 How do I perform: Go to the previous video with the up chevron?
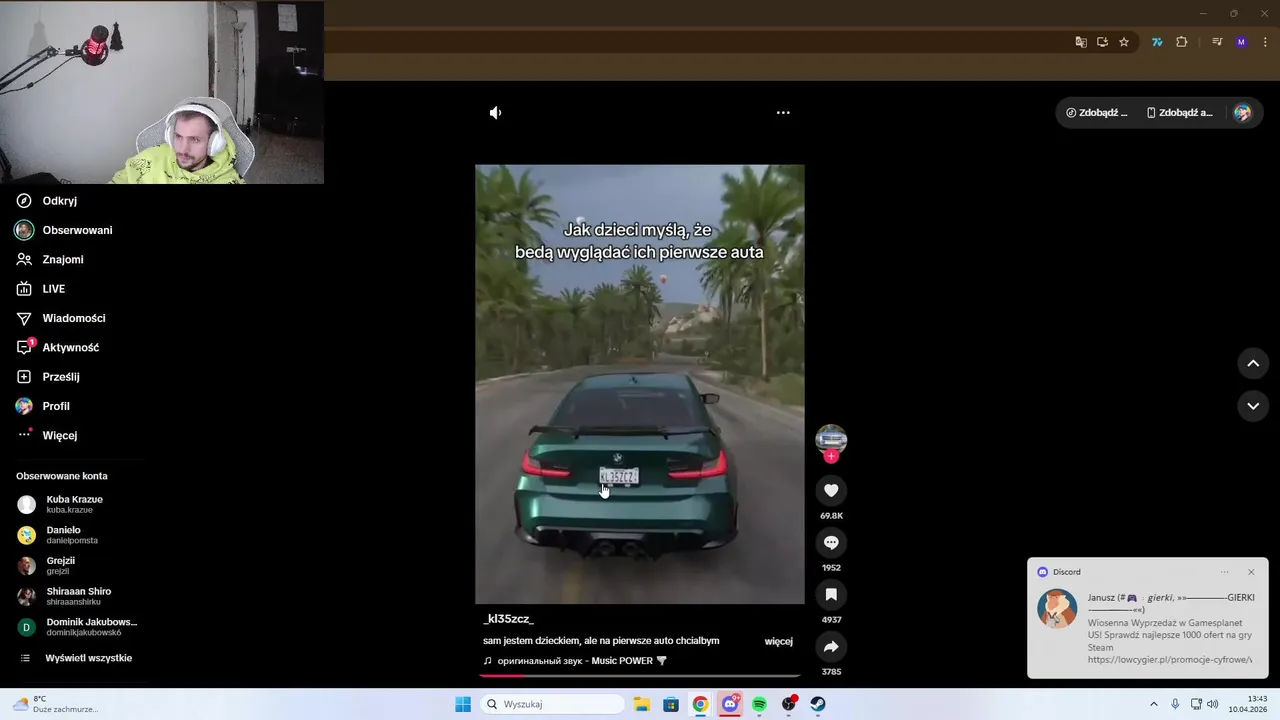[x=1253, y=363]
